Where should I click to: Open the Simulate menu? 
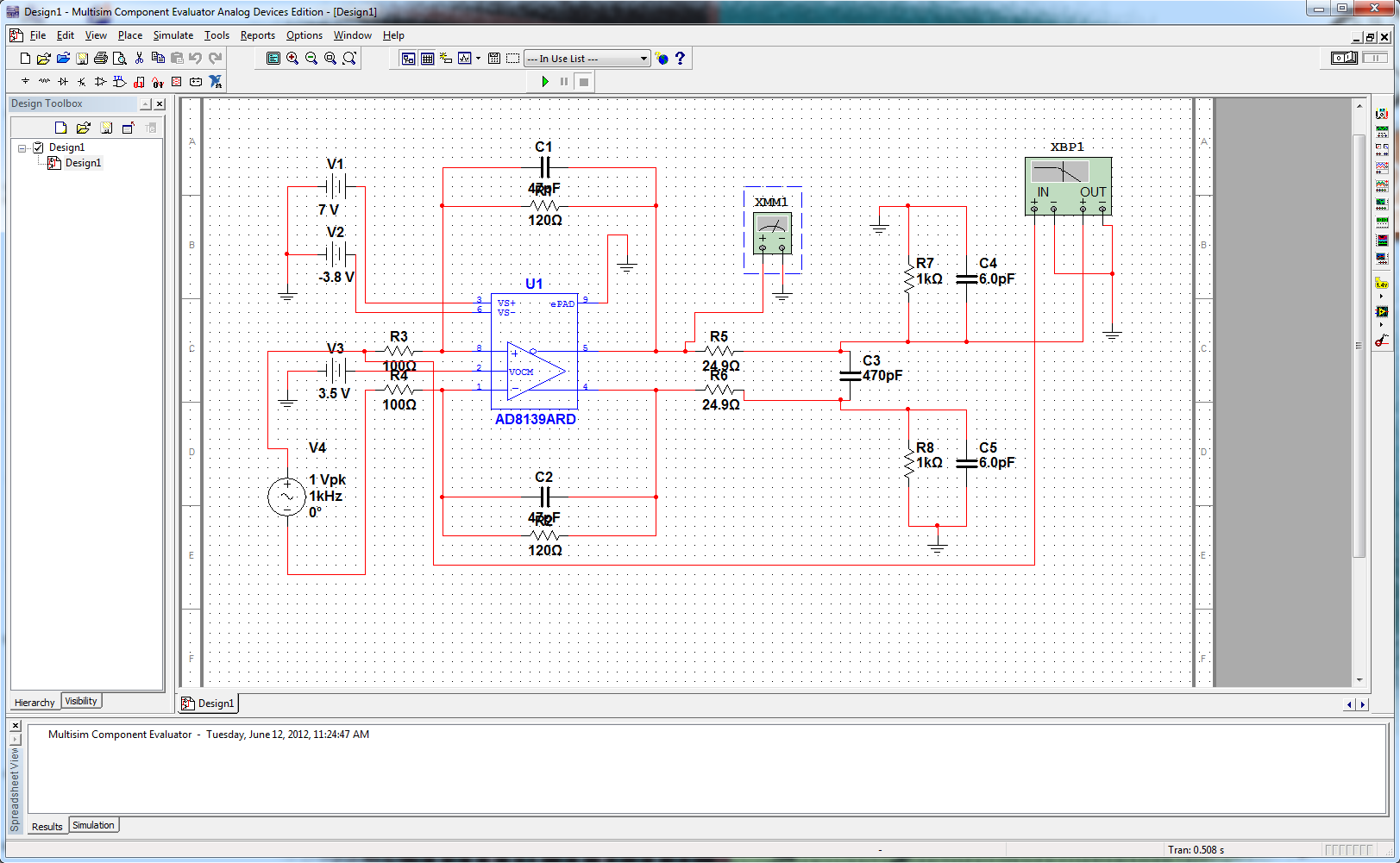[173, 35]
